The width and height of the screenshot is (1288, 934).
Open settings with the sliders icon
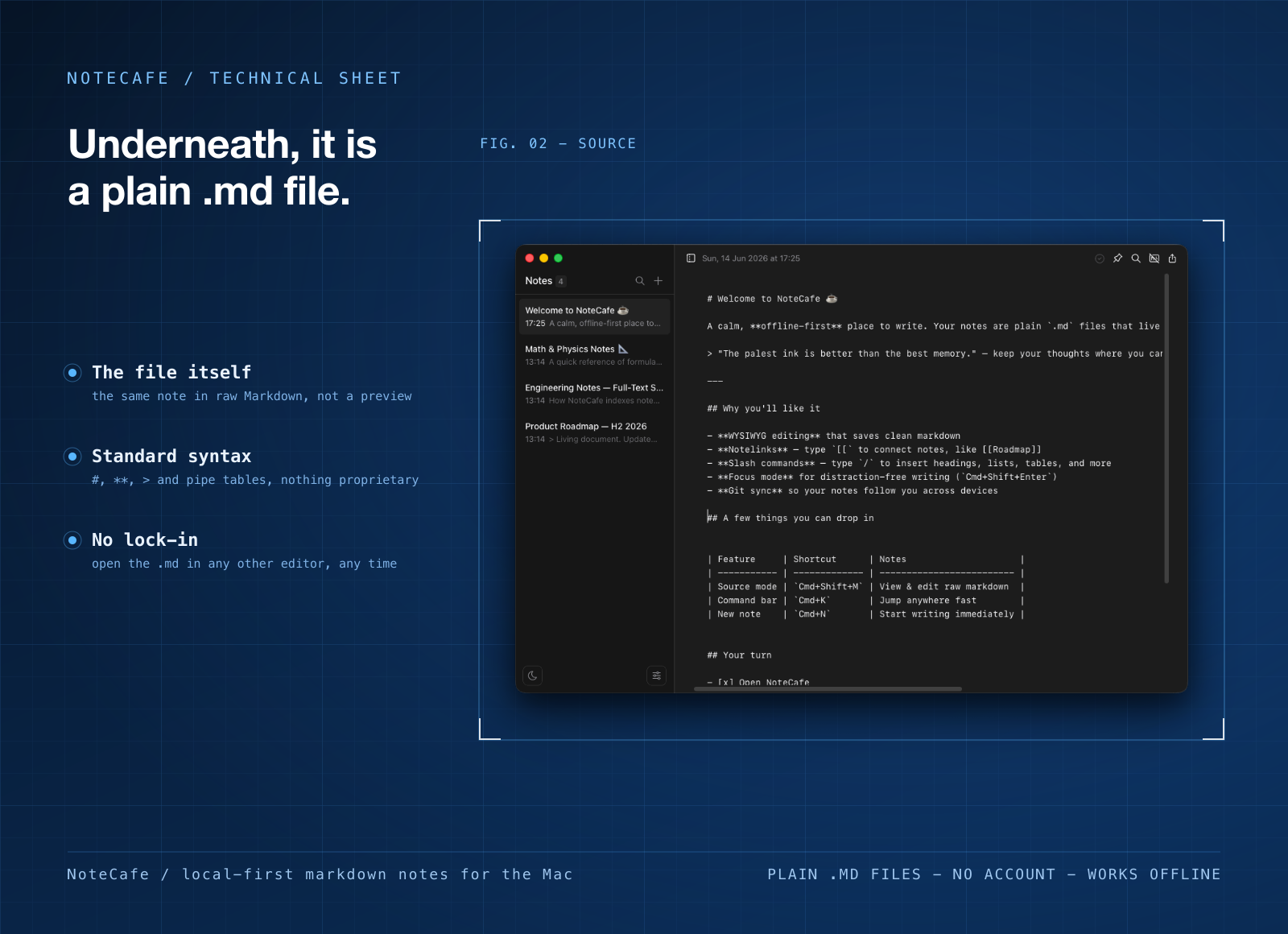click(x=656, y=676)
